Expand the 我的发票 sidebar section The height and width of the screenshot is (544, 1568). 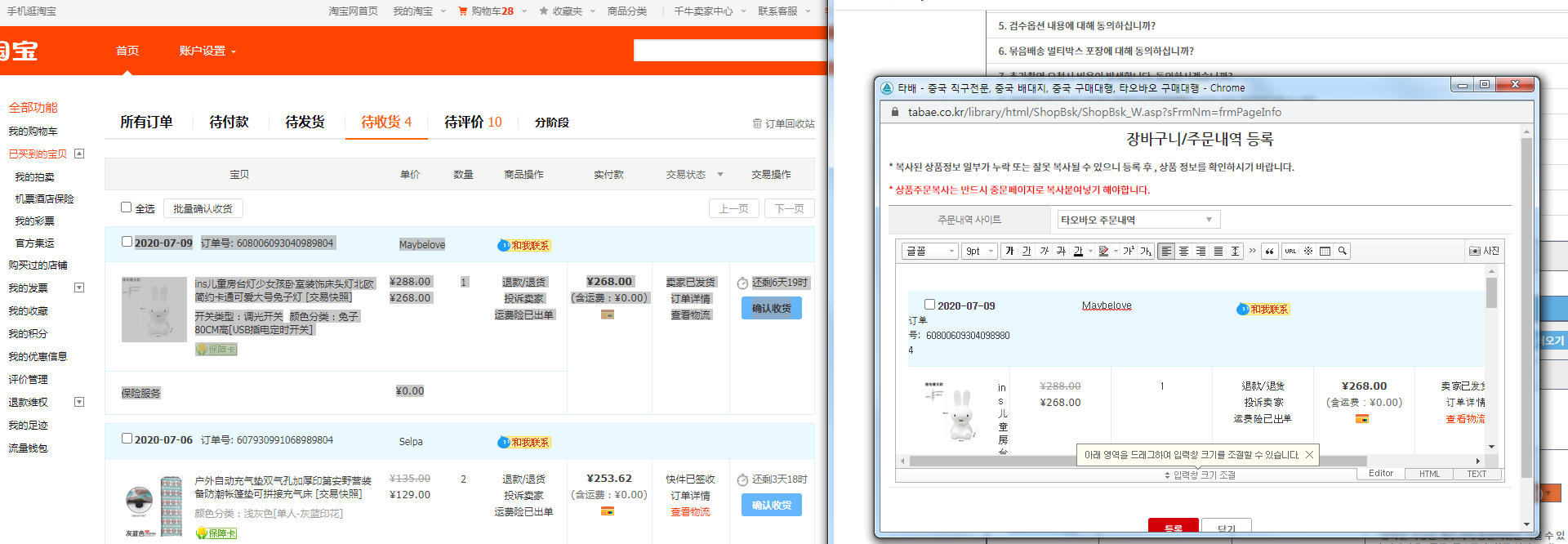[x=79, y=288]
